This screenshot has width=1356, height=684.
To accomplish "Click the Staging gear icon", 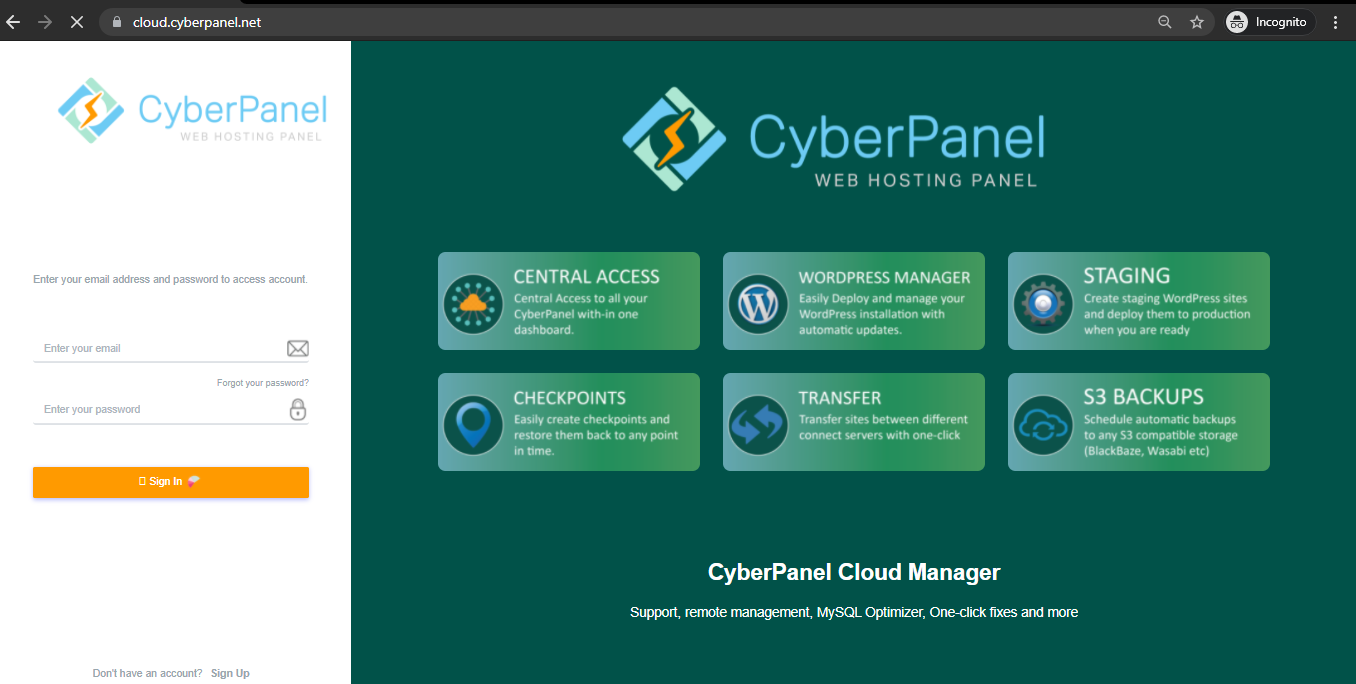I will pos(1043,301).
